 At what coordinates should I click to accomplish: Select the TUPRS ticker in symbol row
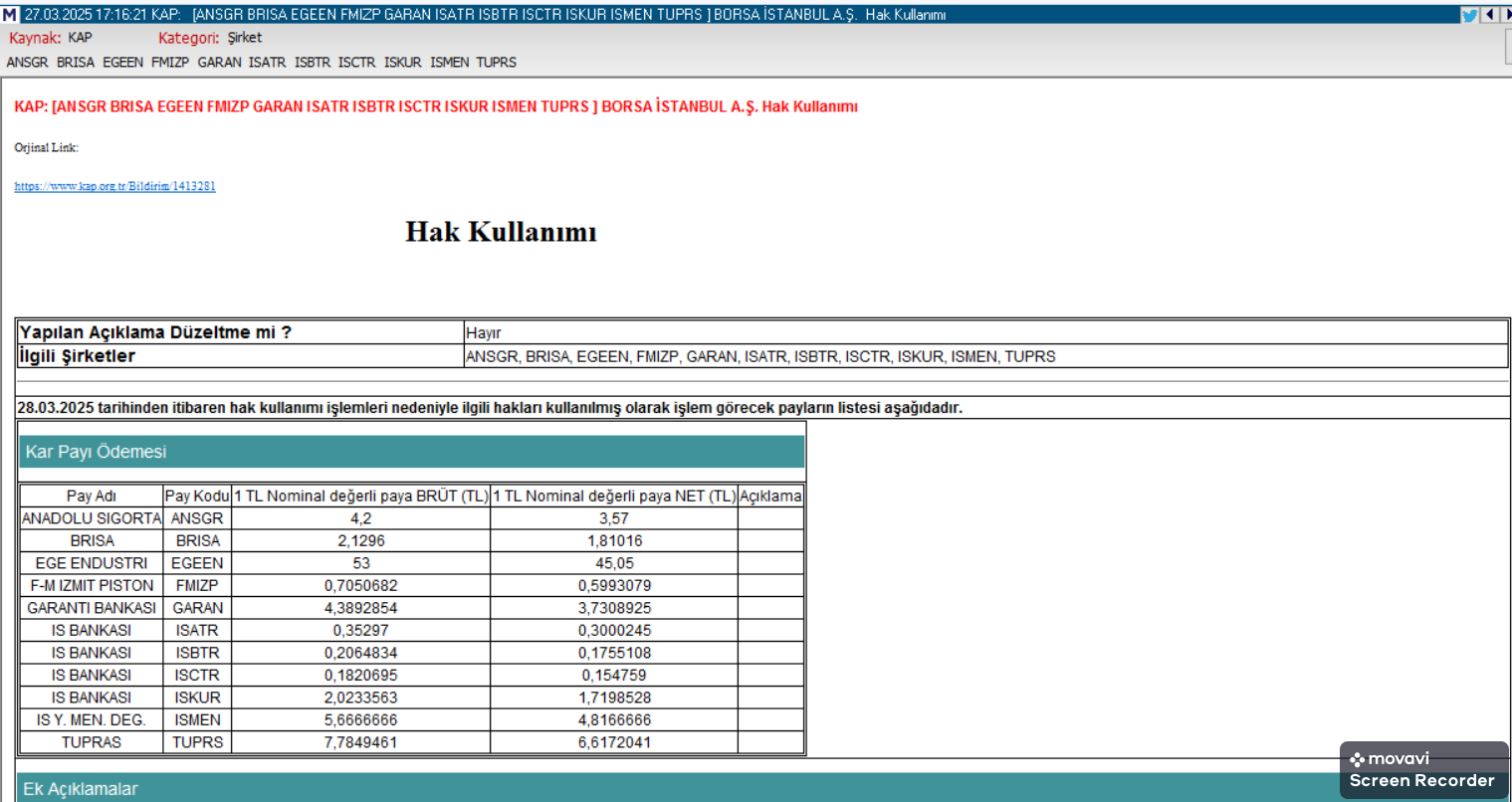[496, 62]
